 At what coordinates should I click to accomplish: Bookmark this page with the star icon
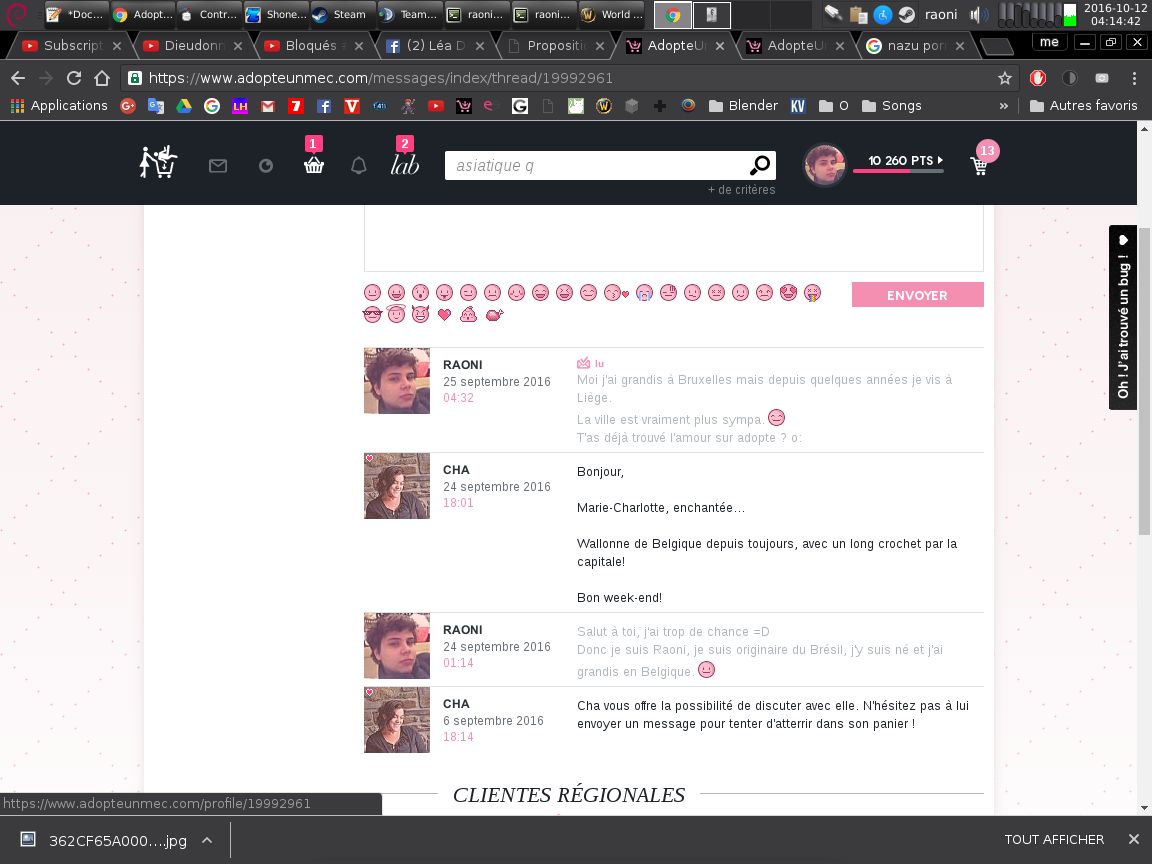[1004, 78]
